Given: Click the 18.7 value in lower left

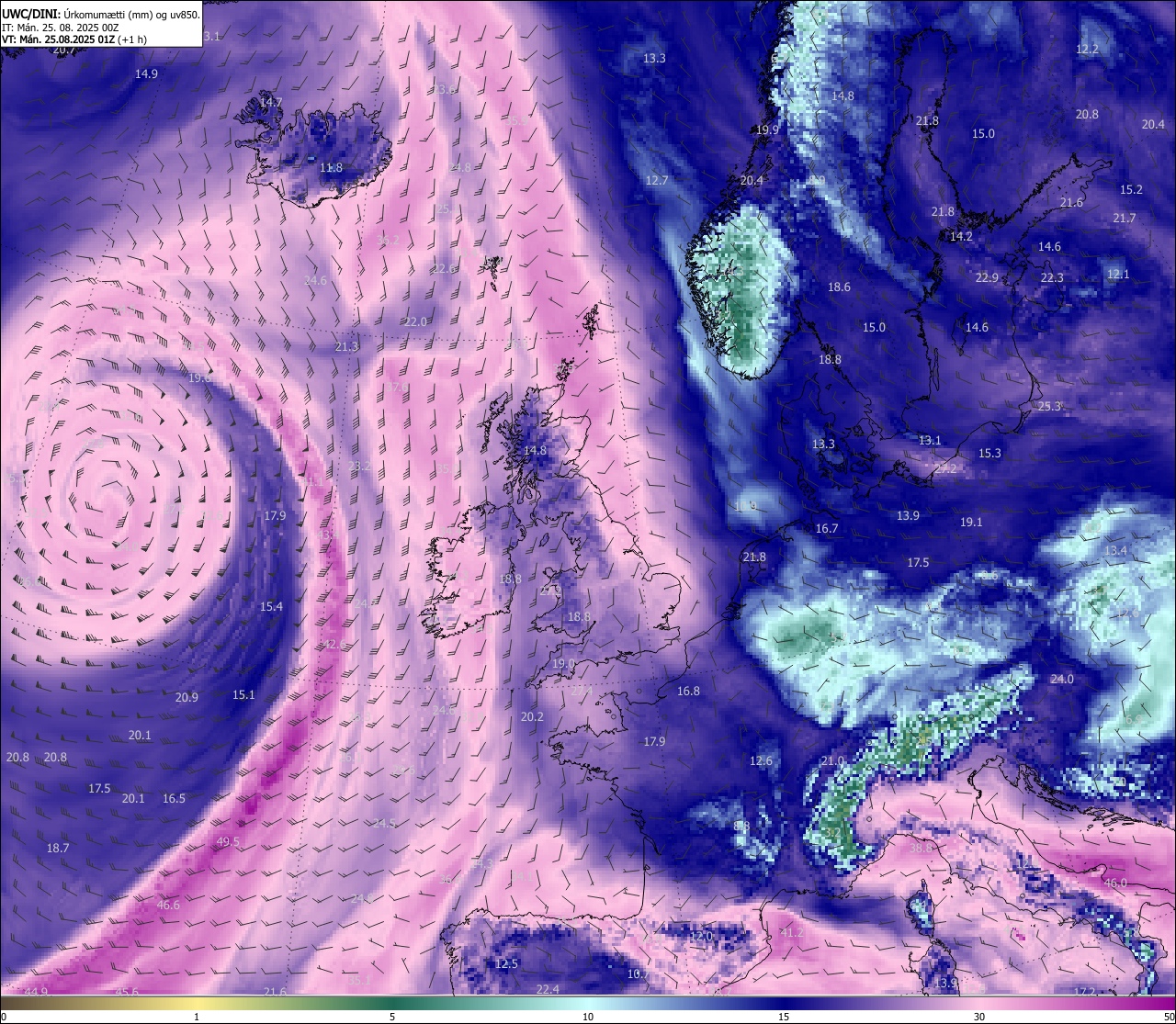Looking at the screenshot, I should (58, 849).
